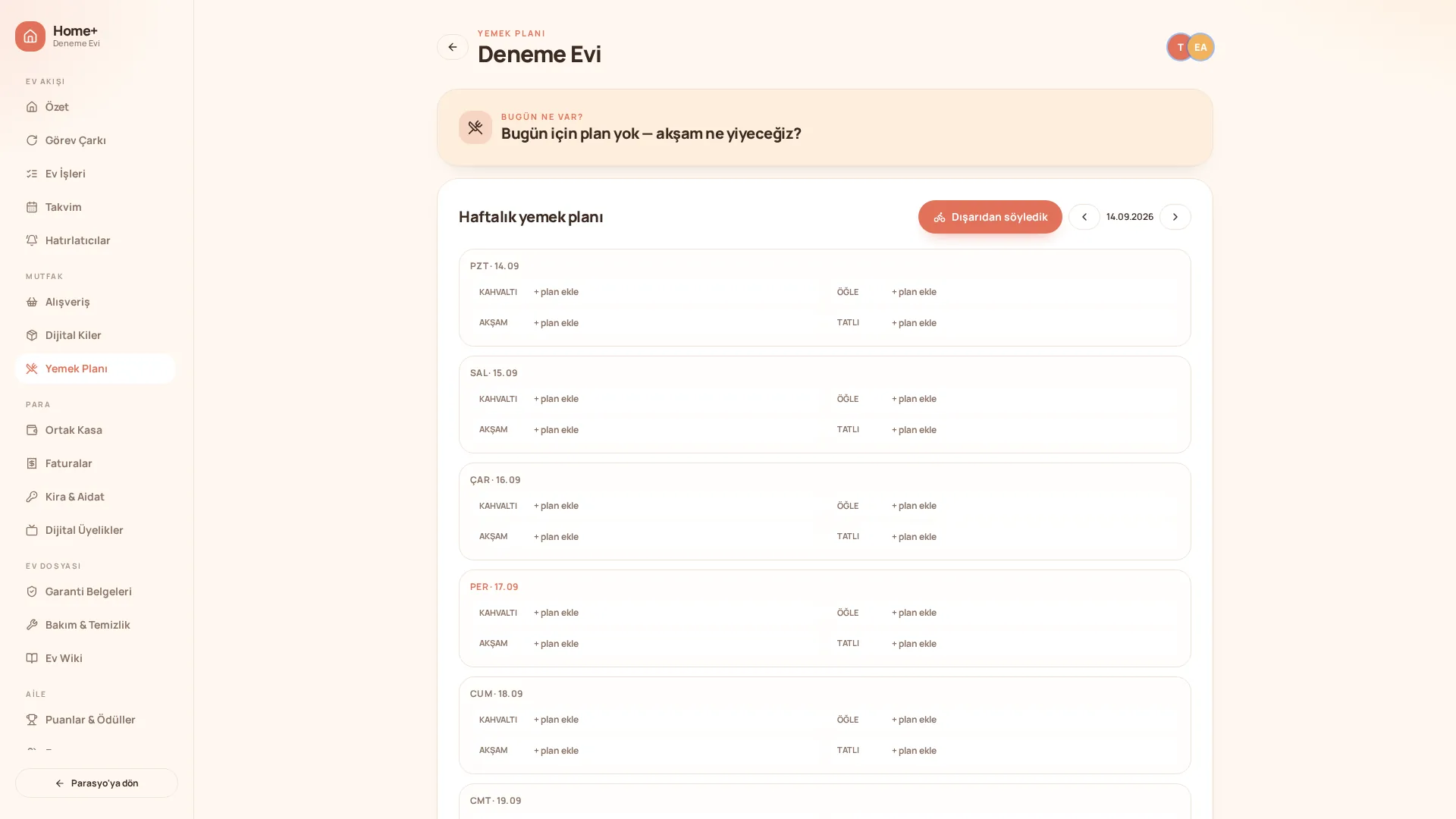Screen dimensions: 1456x819
Task: Click the Haftalık yemek planı heading
Action: pyautogui.click(x=531, y=217)
